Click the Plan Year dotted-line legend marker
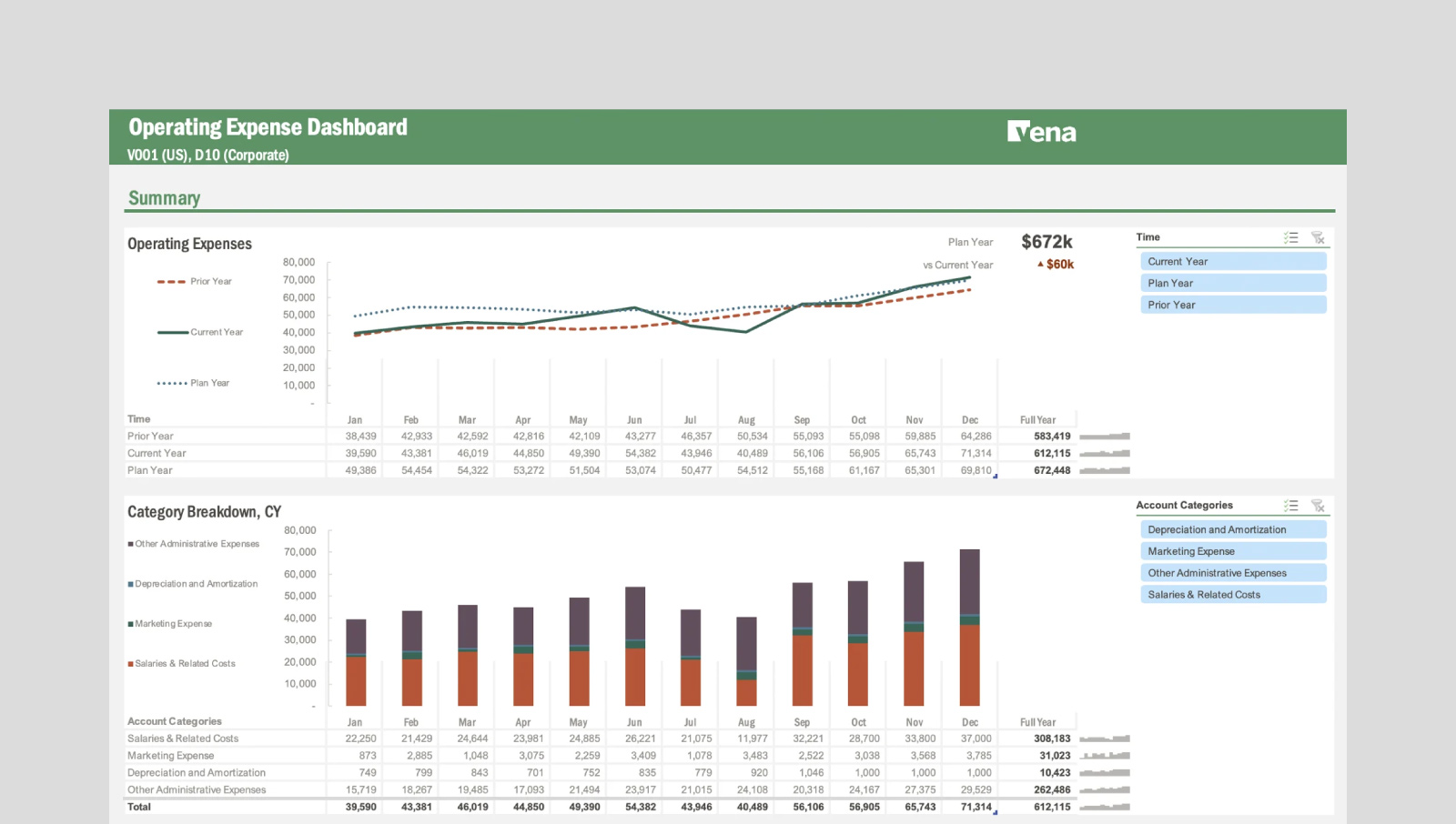The image size is (1456, 824). pyautogui.click(x=173, y=383)
